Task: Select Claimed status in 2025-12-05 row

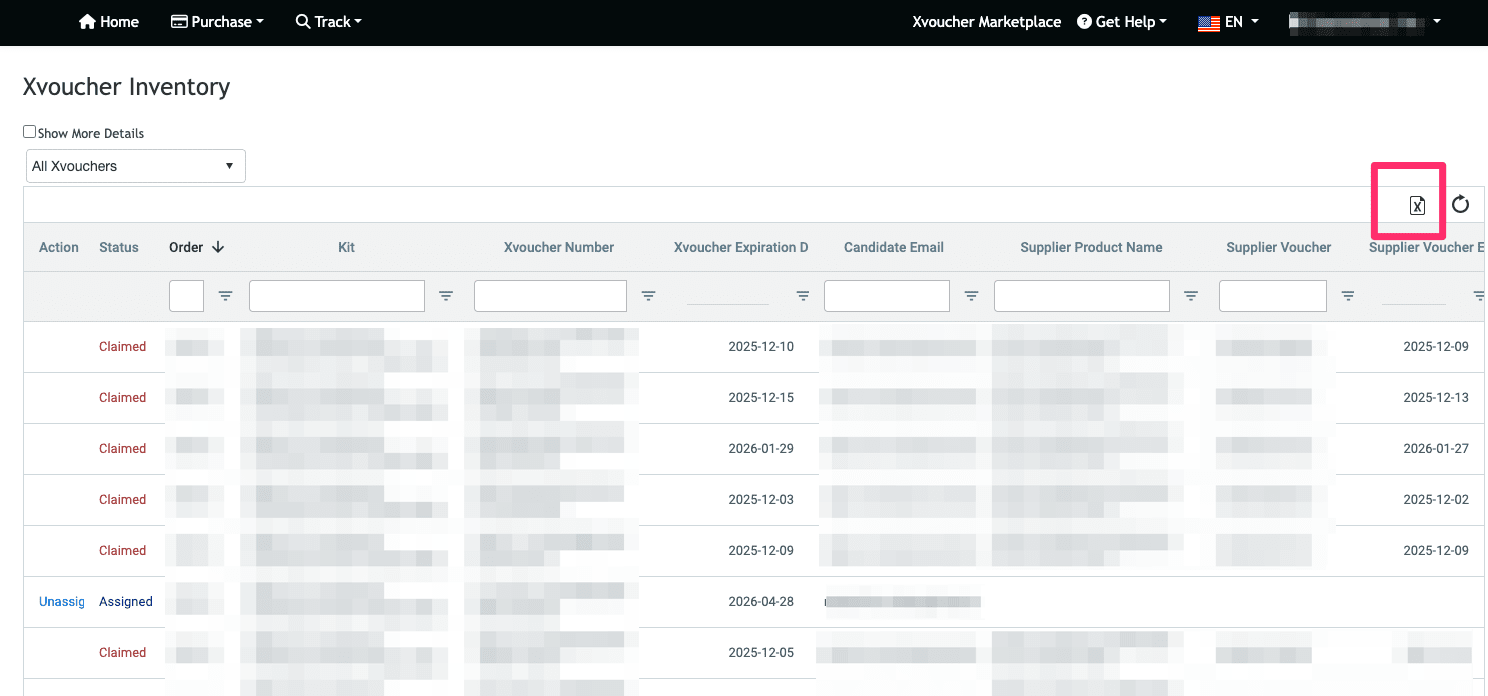Action: click(122, 652)
